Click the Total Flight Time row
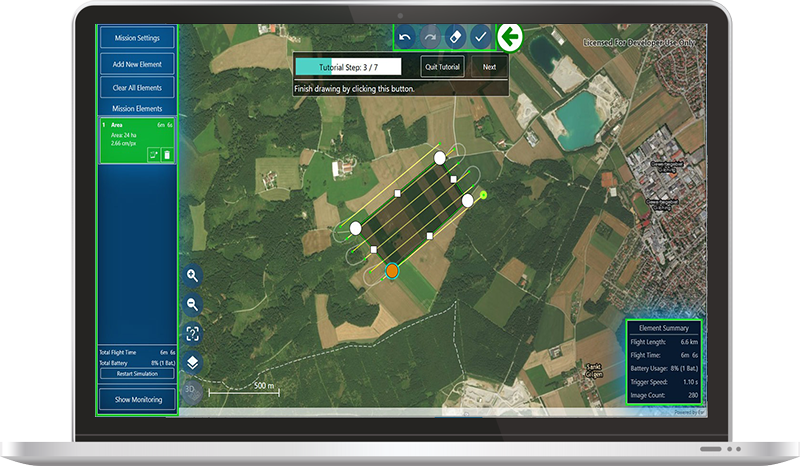 (137, 352)
